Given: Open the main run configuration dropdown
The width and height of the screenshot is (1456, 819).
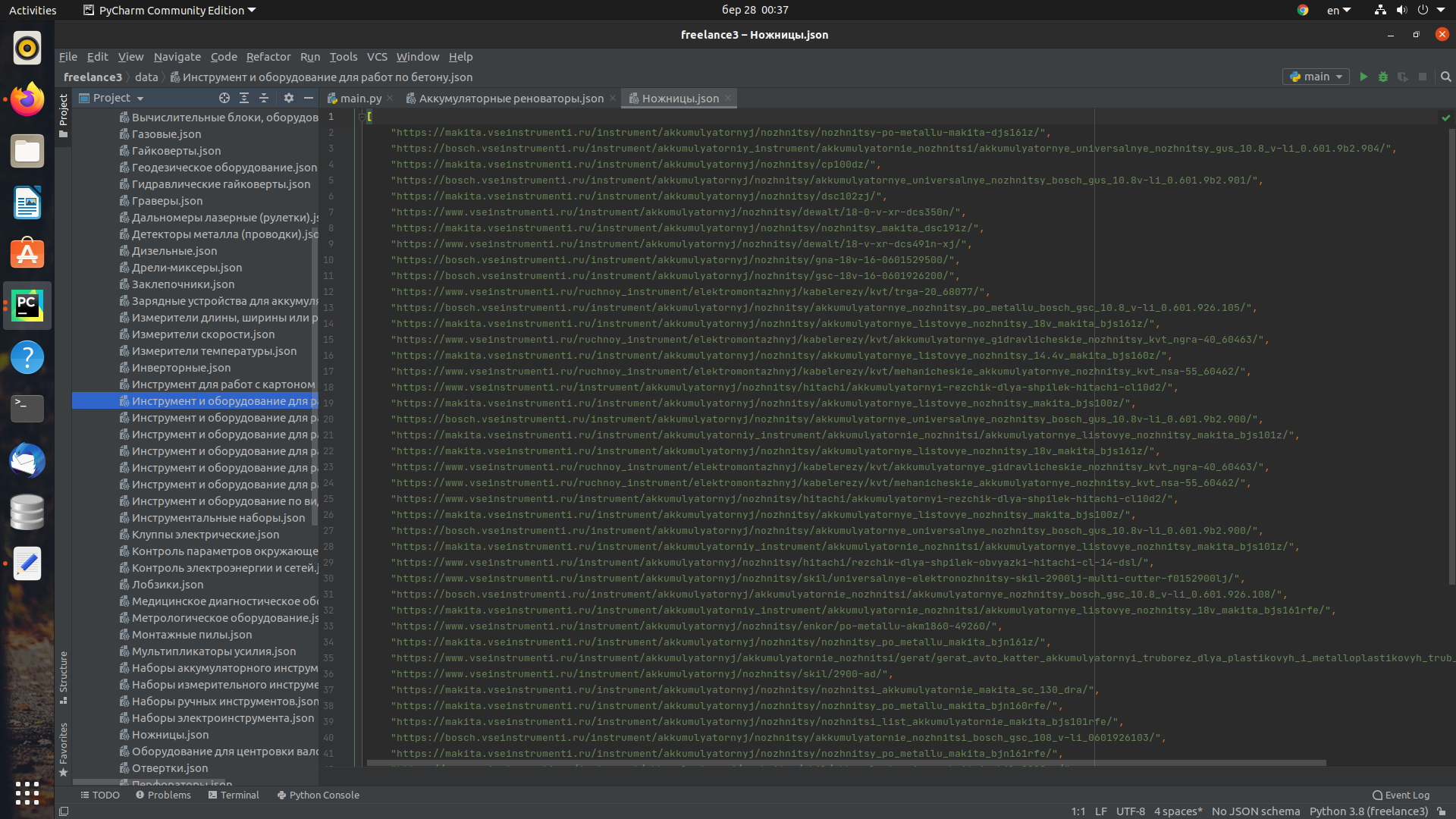Looking at the screenshot, I should point(1316,77).
